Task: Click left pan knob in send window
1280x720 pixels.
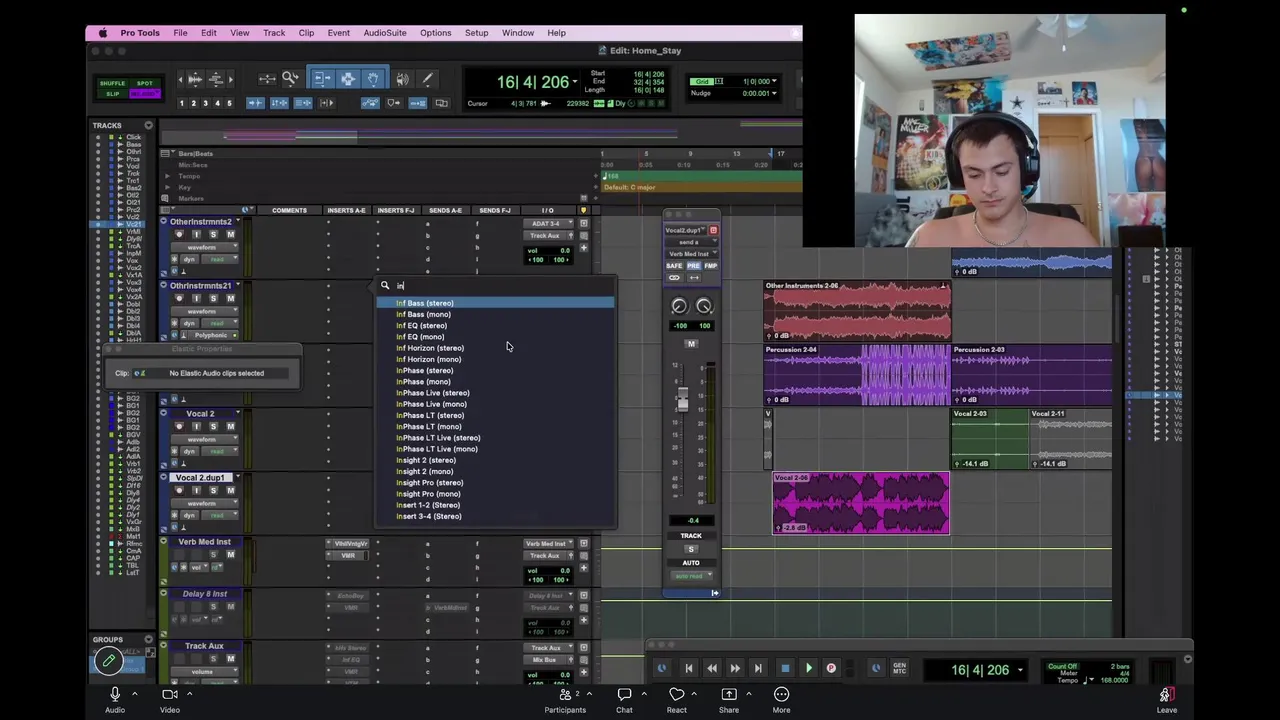Action: pos(679,307)
